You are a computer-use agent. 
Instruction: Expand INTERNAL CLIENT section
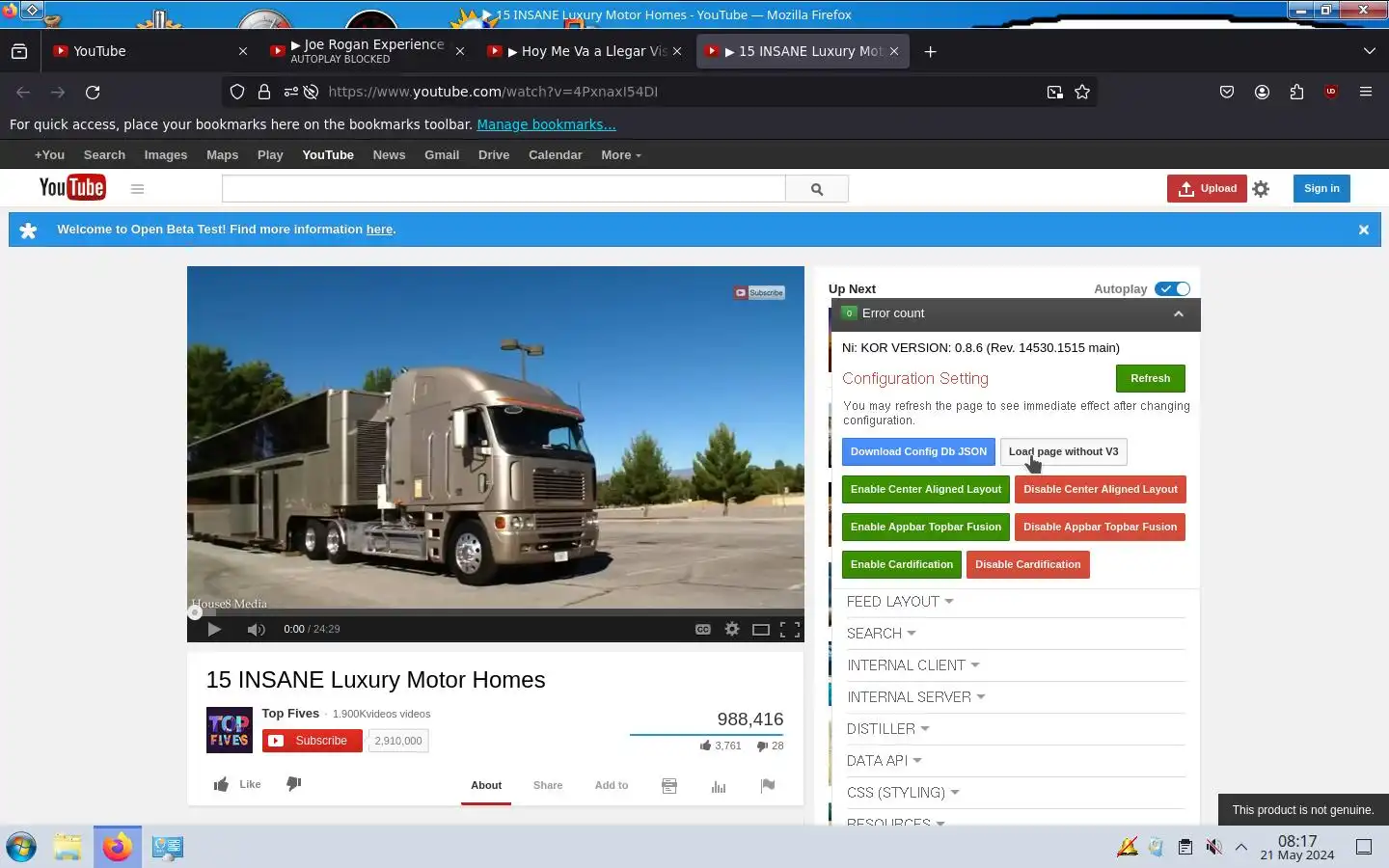tap(913, 665)
